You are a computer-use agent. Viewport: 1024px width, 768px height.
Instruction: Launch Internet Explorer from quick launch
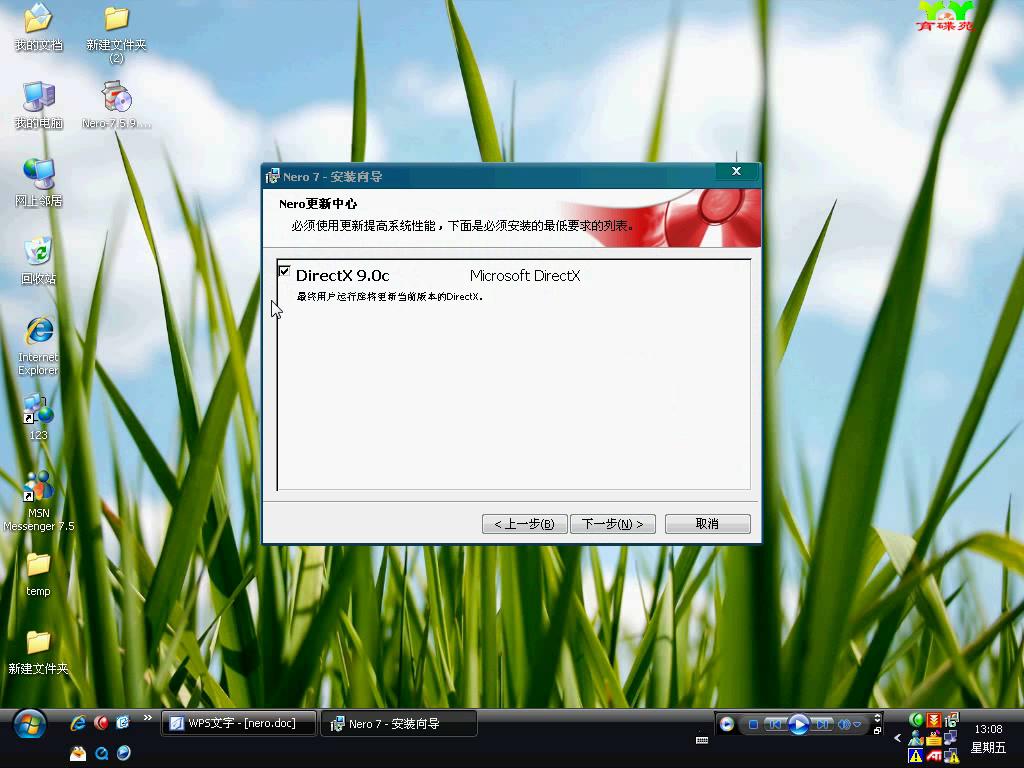[78, 723]
